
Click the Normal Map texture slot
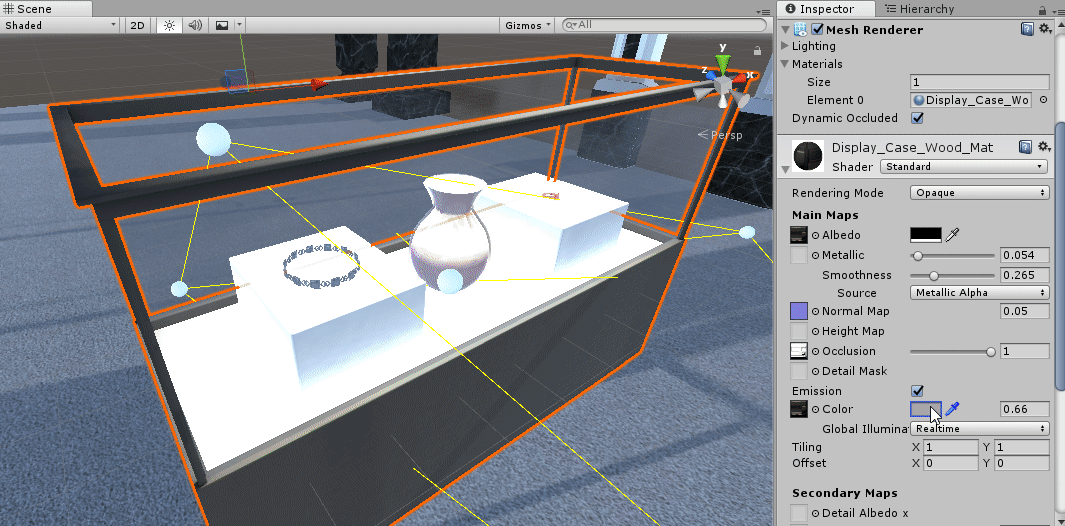[799, 311]
